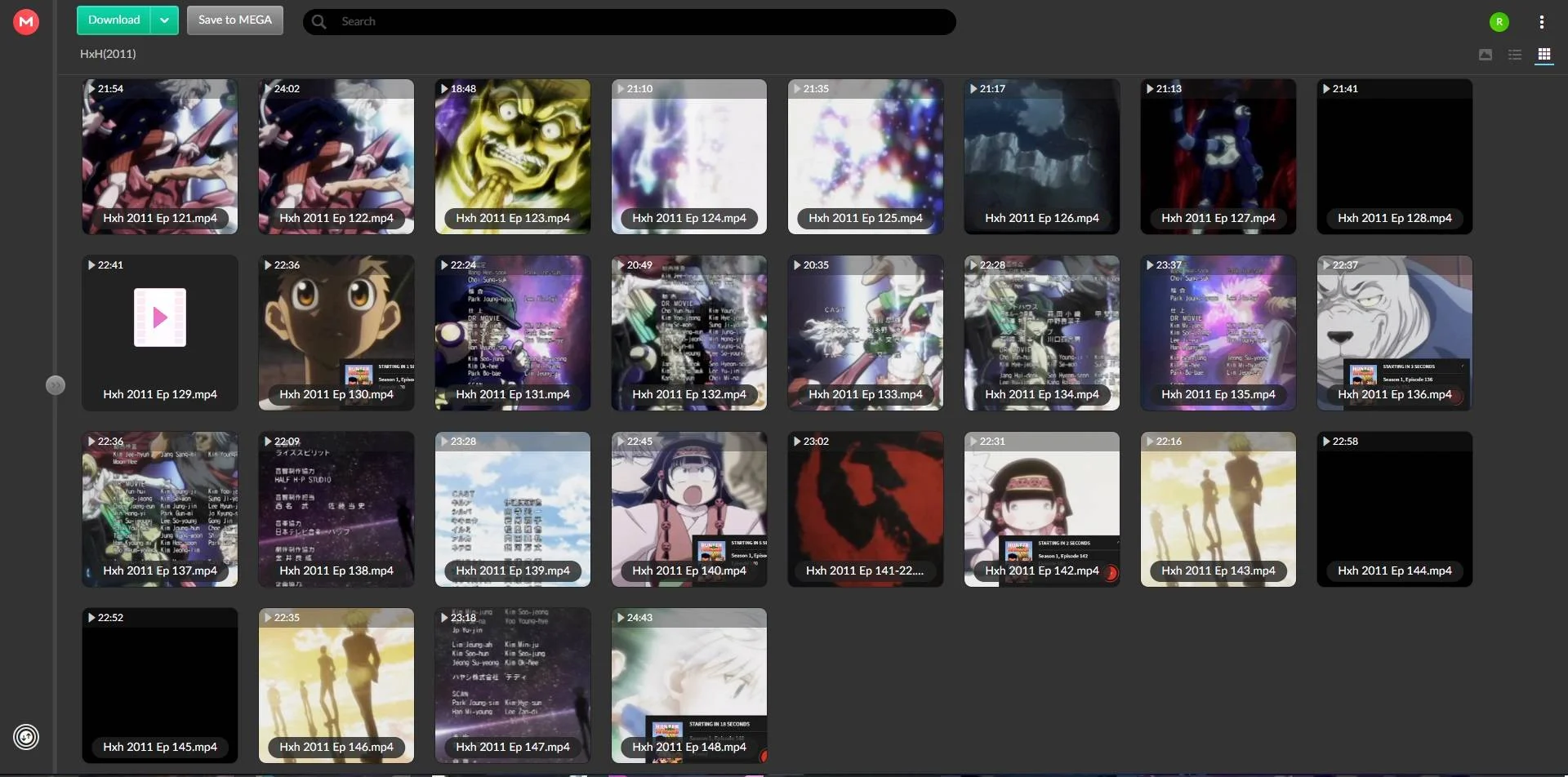Click the pink video file icon for Ep 129

coord(160,317)
